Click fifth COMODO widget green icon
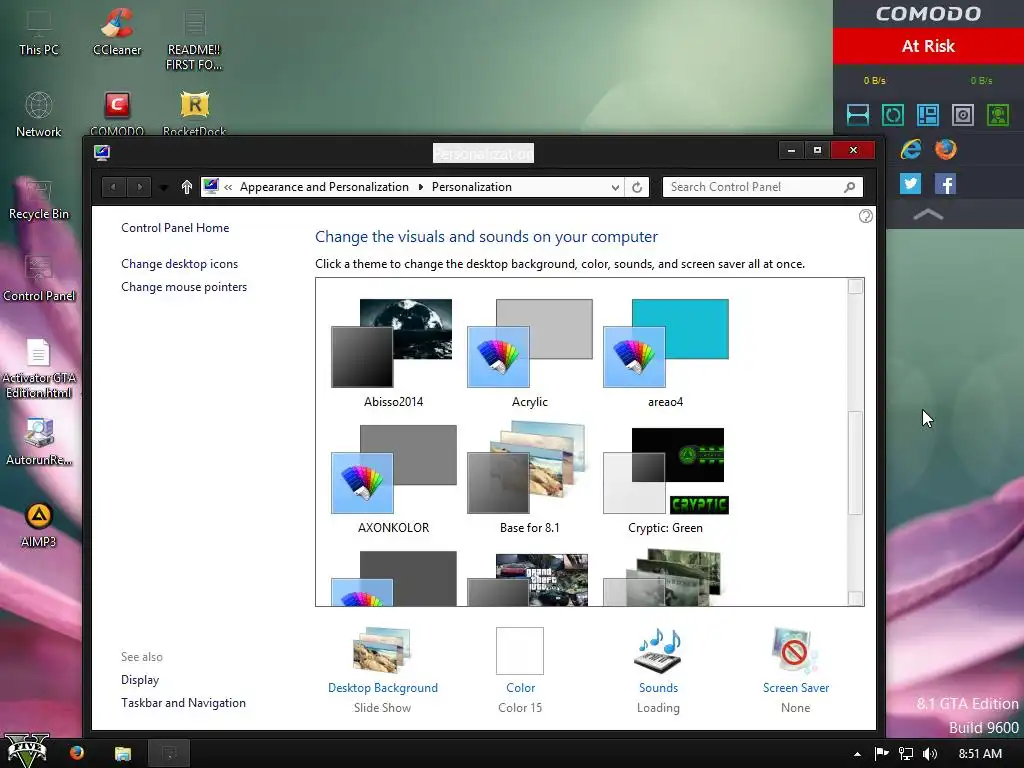This screenshot has height=768, width=1024. click(998, 115)
